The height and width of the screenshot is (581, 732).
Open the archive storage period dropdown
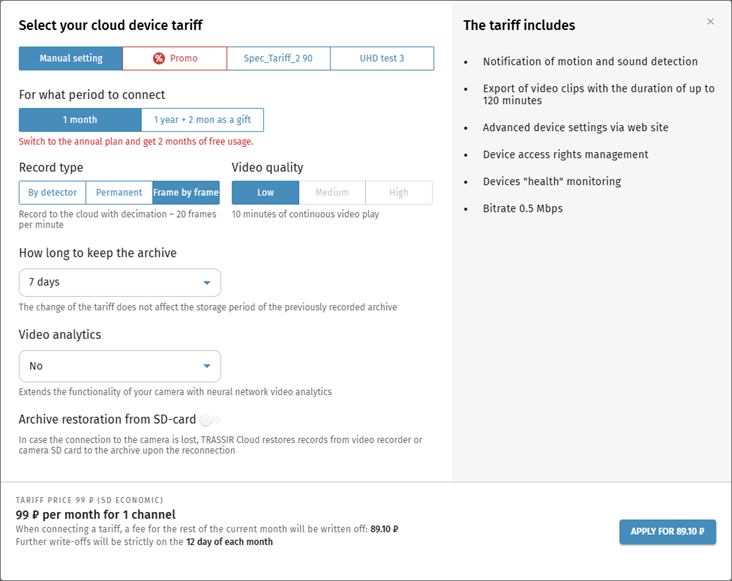point(120,283)
